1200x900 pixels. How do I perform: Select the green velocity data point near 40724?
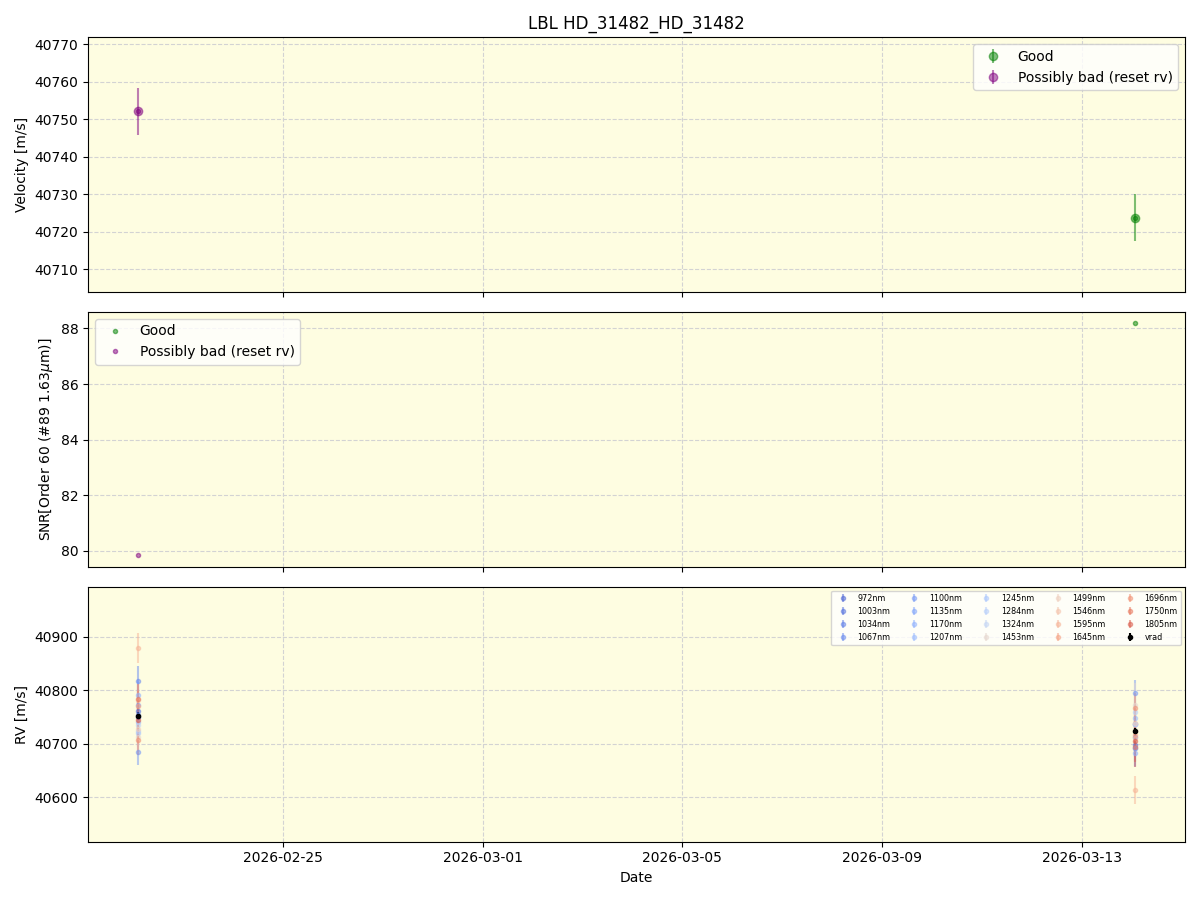[1135, 218]
